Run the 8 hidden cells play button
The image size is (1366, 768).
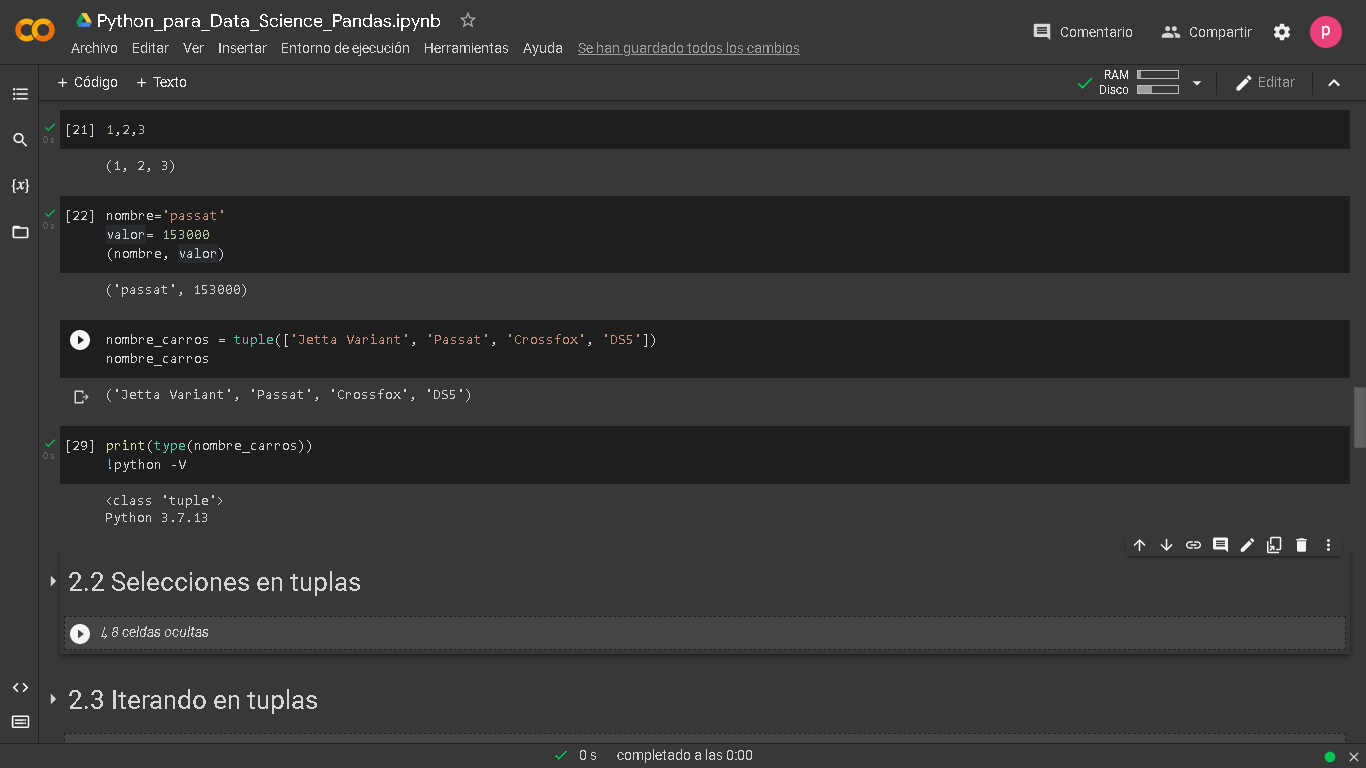(80, 633)
